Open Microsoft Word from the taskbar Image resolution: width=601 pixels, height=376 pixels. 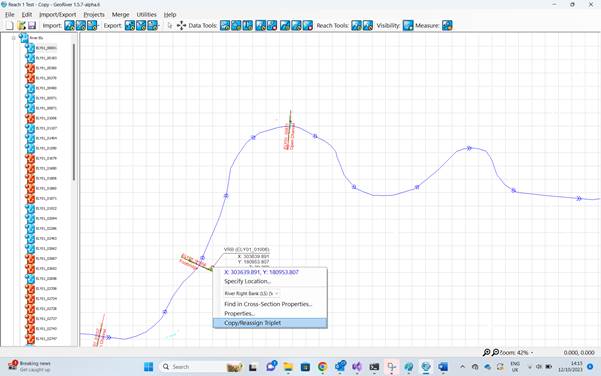[443, 367]
